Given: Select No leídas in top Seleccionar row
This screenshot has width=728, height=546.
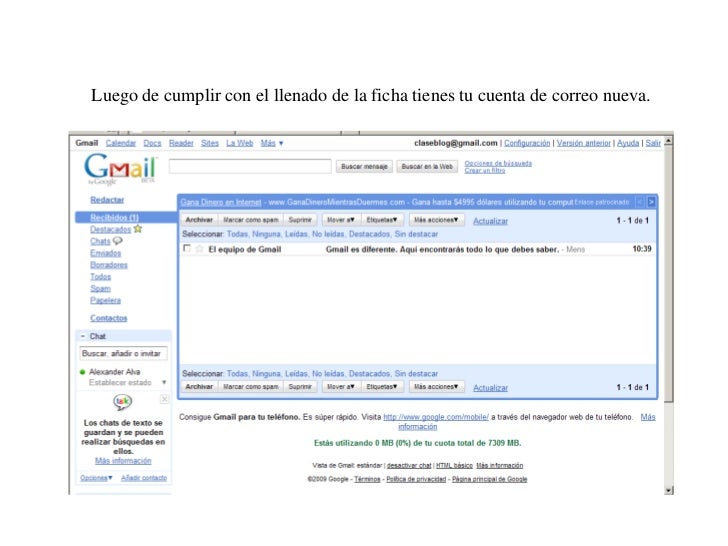Looking at the screenshot, I should [328, 234].
